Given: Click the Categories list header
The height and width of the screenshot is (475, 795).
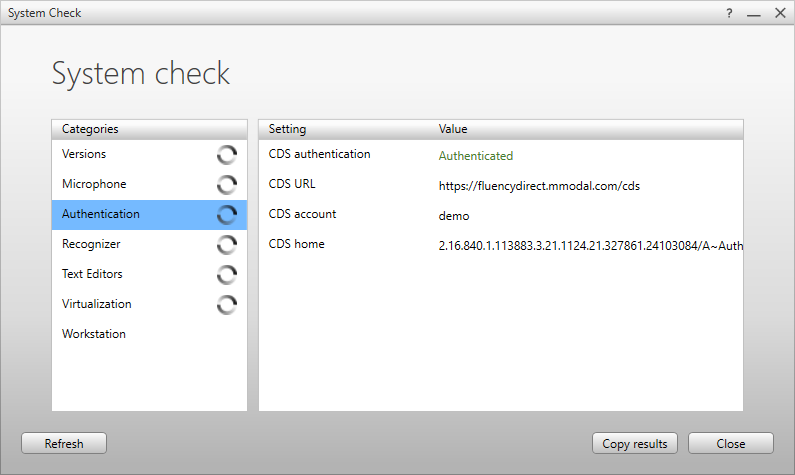Looking at the screenshot, I should [90, 129].
